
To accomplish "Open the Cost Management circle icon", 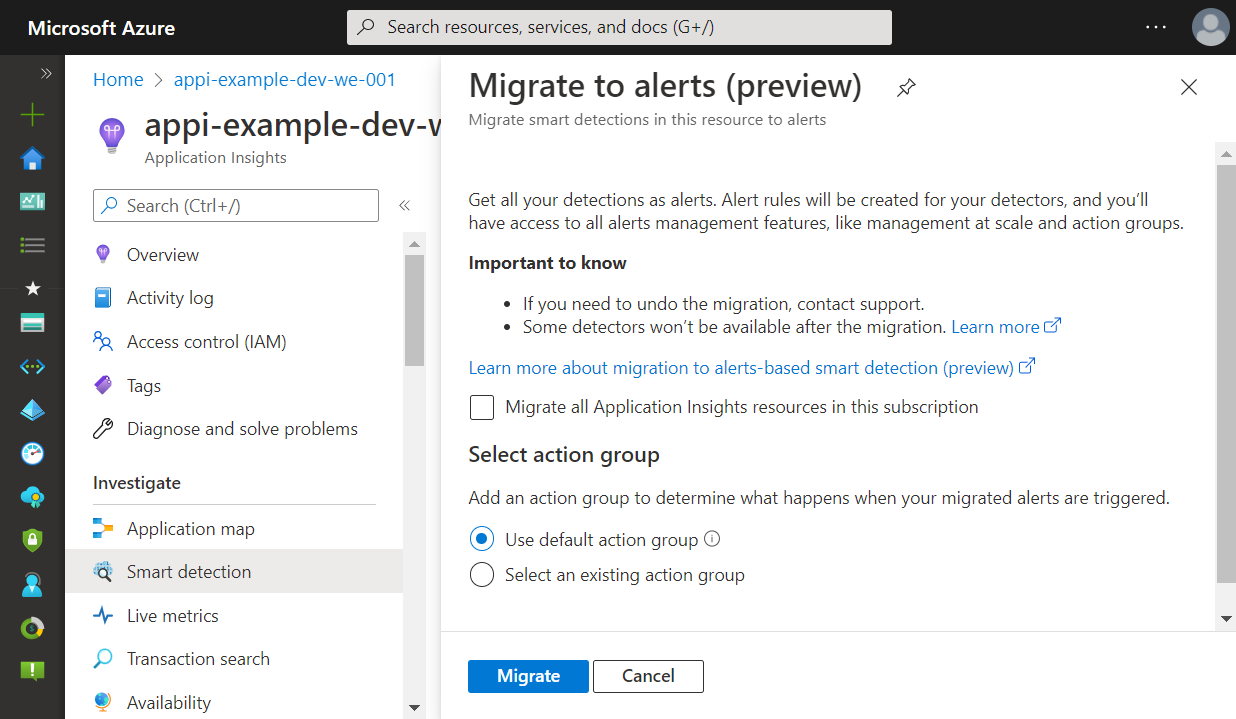I will coord(32,628).
